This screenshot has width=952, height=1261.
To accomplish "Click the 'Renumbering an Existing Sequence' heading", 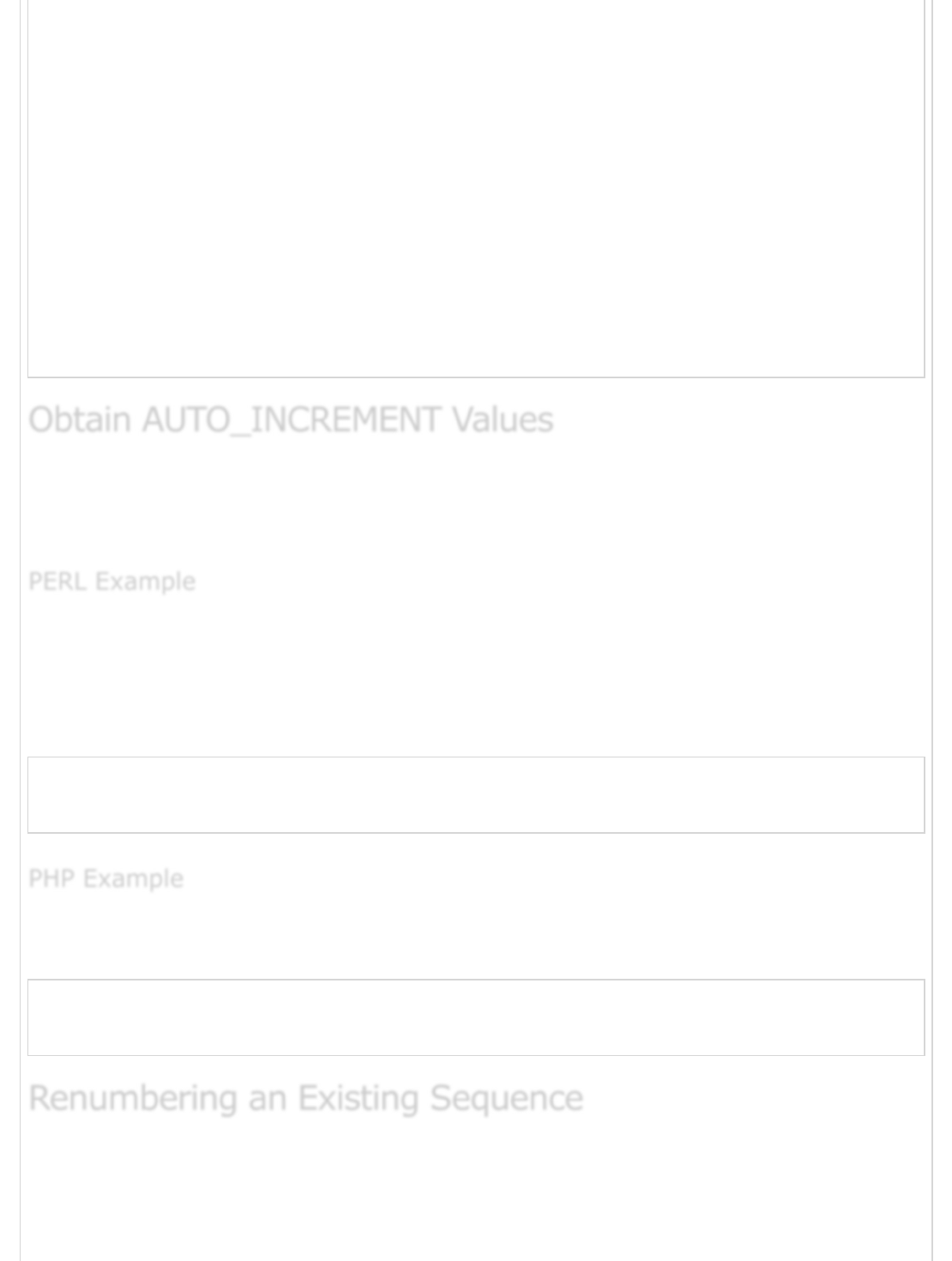I will [305, 1098].
